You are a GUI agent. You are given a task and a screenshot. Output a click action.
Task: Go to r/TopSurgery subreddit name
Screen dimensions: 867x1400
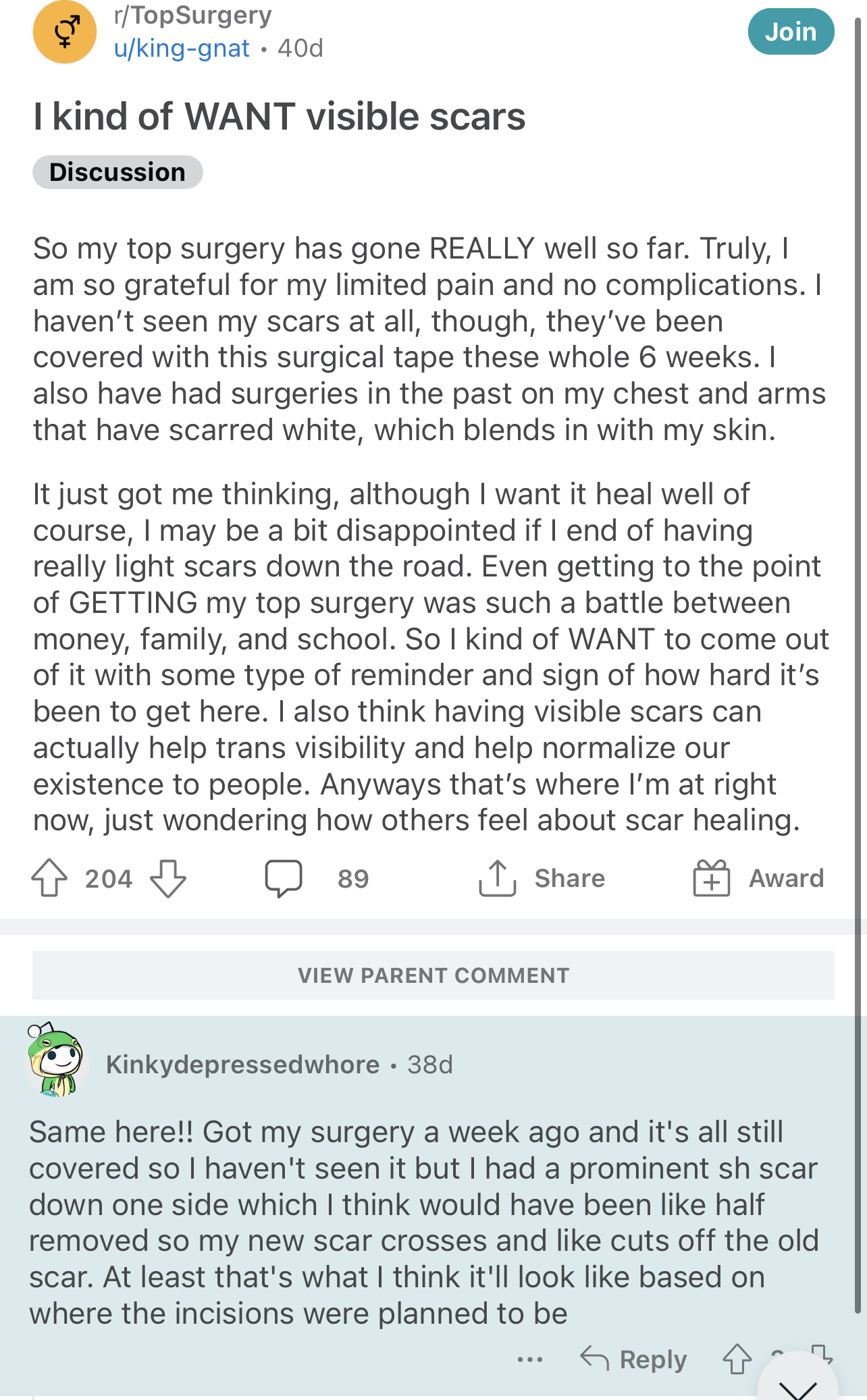click(x=193, y=15)
